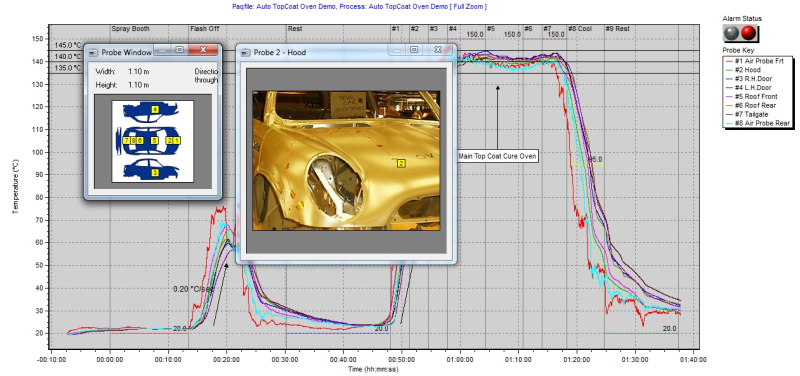Click the #3 zone label

click(433, 29)
